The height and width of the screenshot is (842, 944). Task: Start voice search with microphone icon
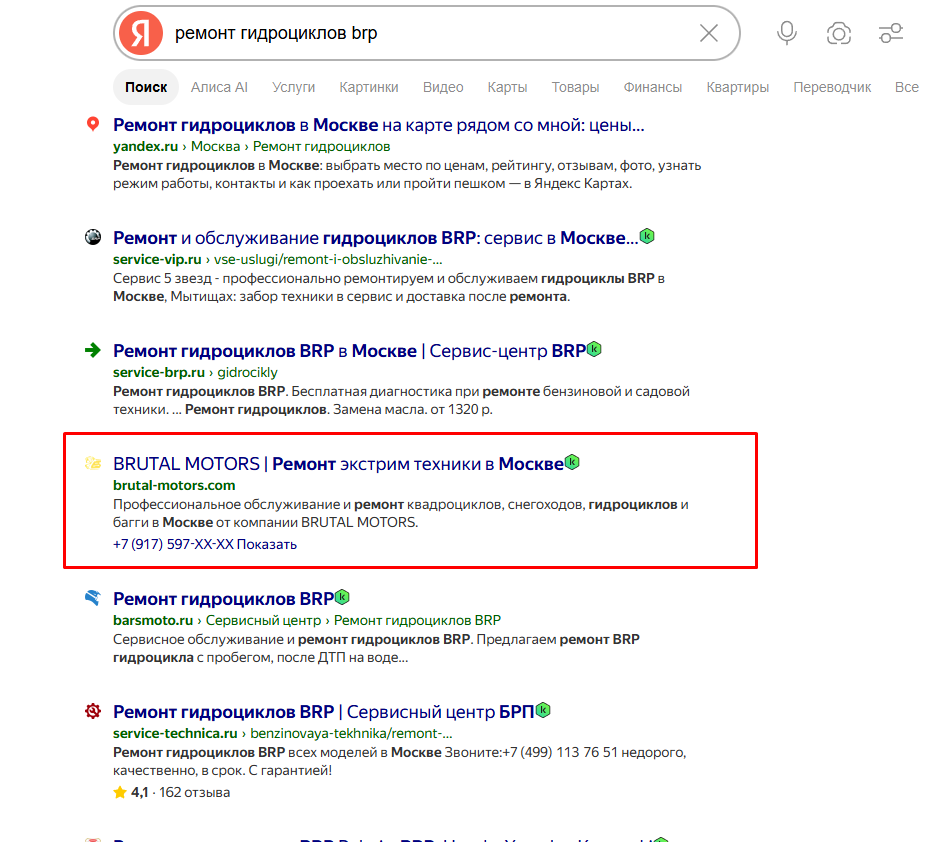pyautogui.click(x=786, y=33)
